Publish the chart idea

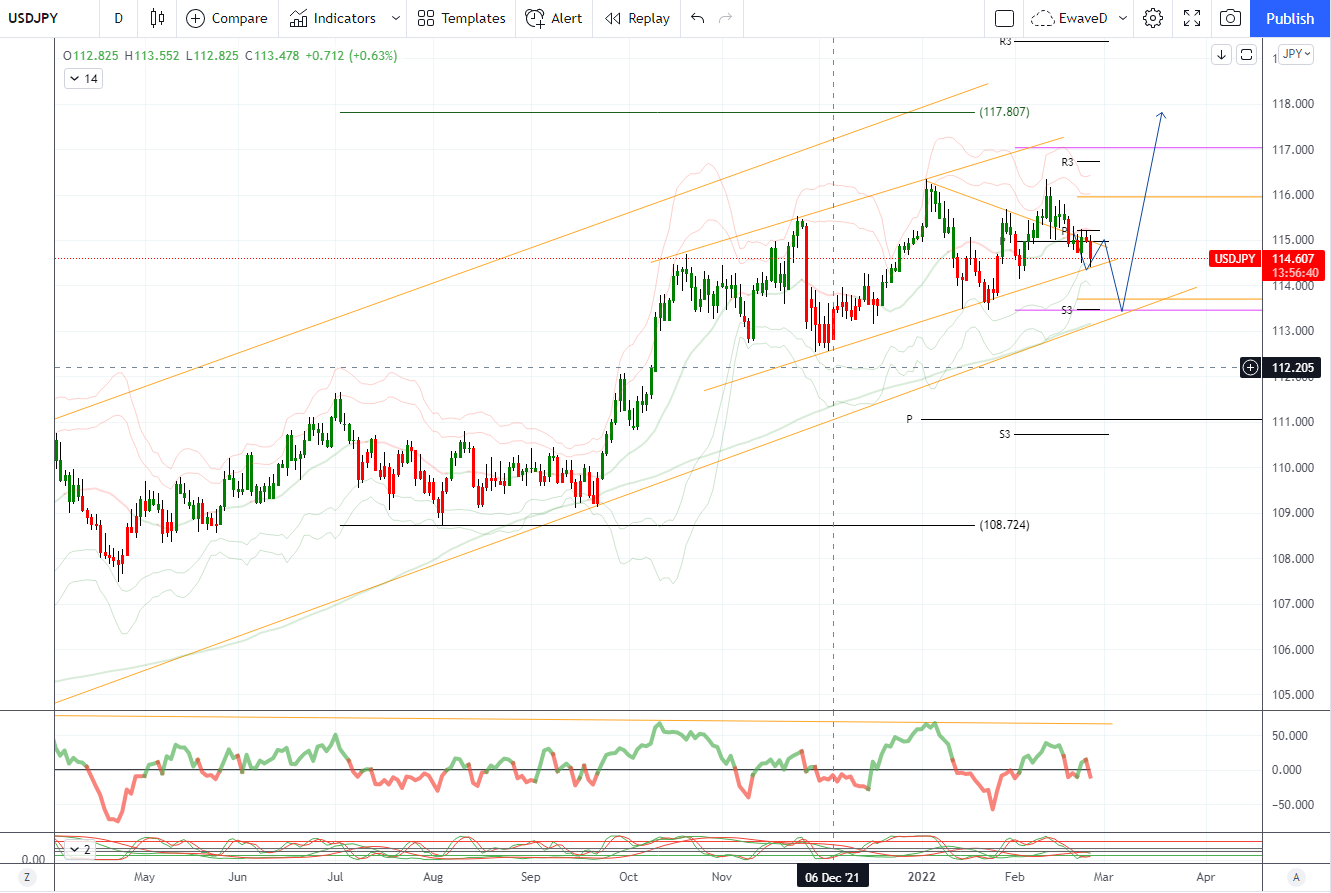click(1290, 18)
